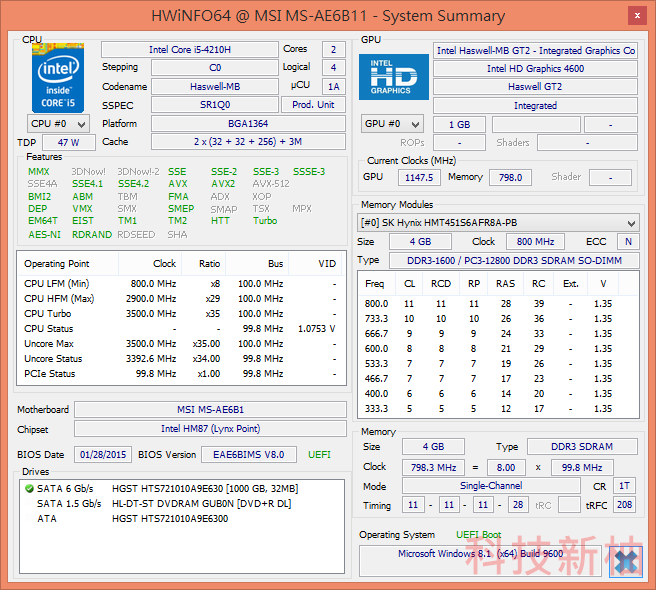
Task: Select the 333.3 frequency timing row
Action: coord(498,408)
